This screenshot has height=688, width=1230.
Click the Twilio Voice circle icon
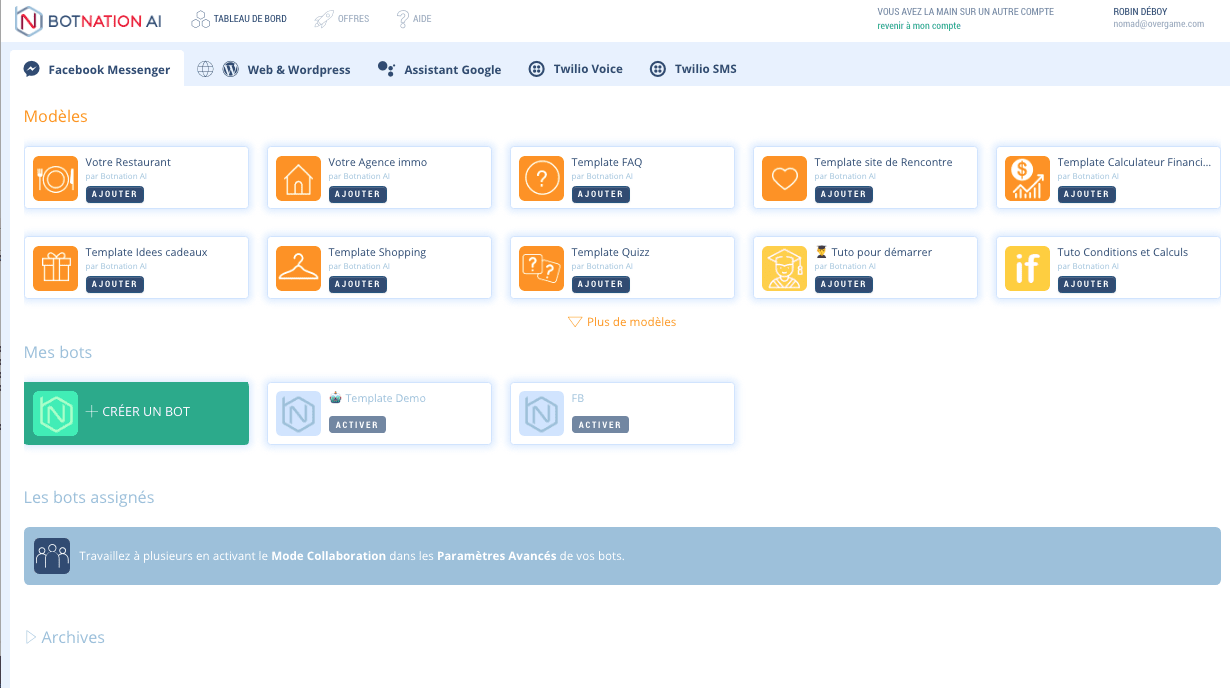pos(537,69)
